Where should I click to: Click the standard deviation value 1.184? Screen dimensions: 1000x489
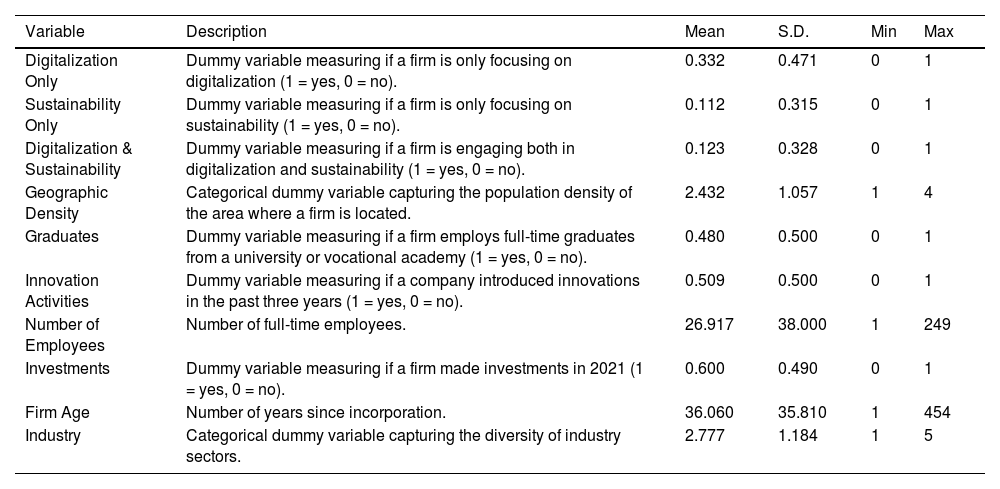[x=797, y=435]
